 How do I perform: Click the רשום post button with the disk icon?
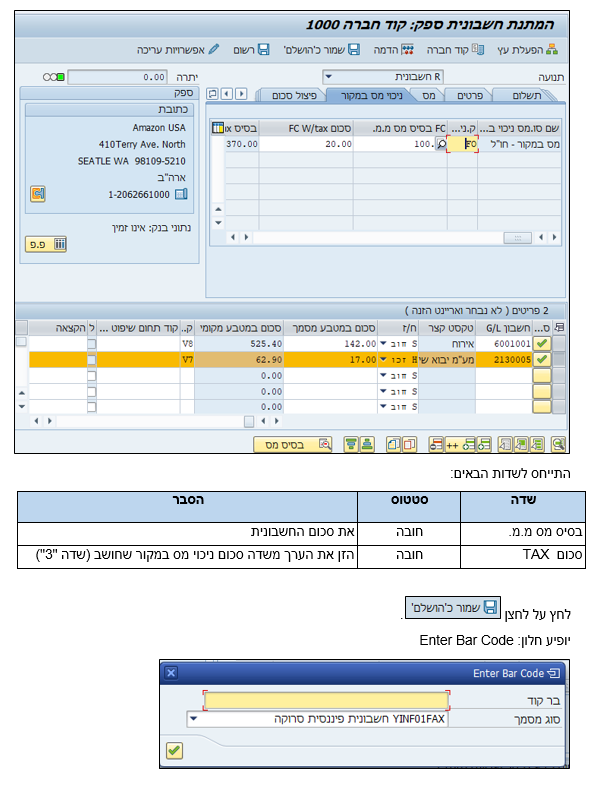click(x=251, y=50)
